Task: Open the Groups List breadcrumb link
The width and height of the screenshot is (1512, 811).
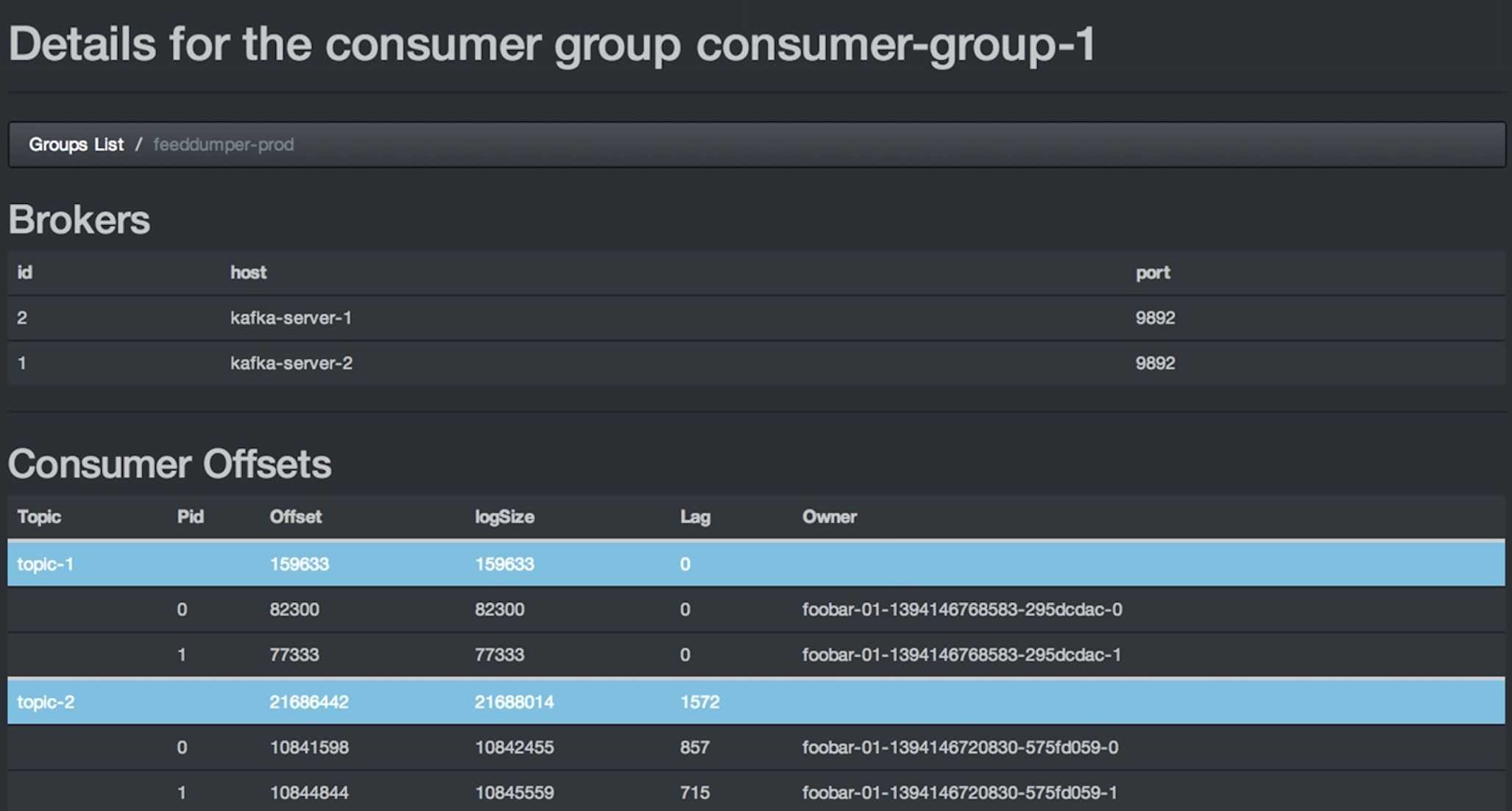Action: pos(76,144)
